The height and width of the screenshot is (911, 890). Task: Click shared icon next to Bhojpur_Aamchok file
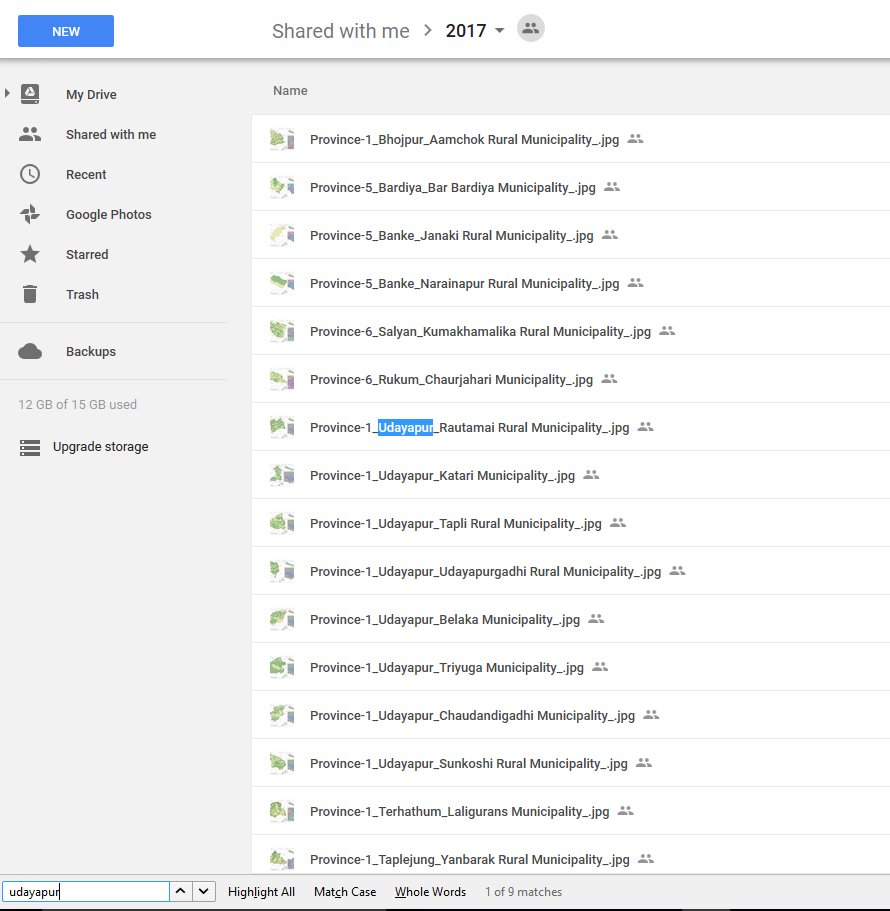[636, 139]
